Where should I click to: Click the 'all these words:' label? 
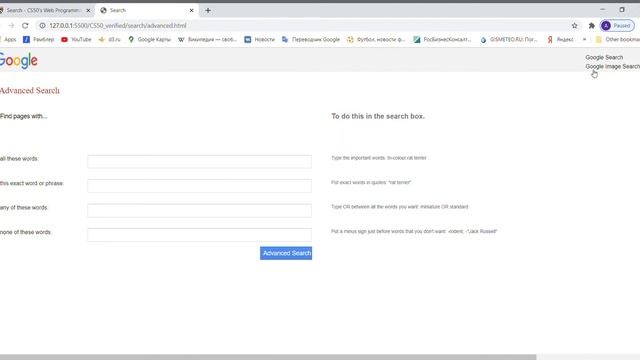point(19,159)
